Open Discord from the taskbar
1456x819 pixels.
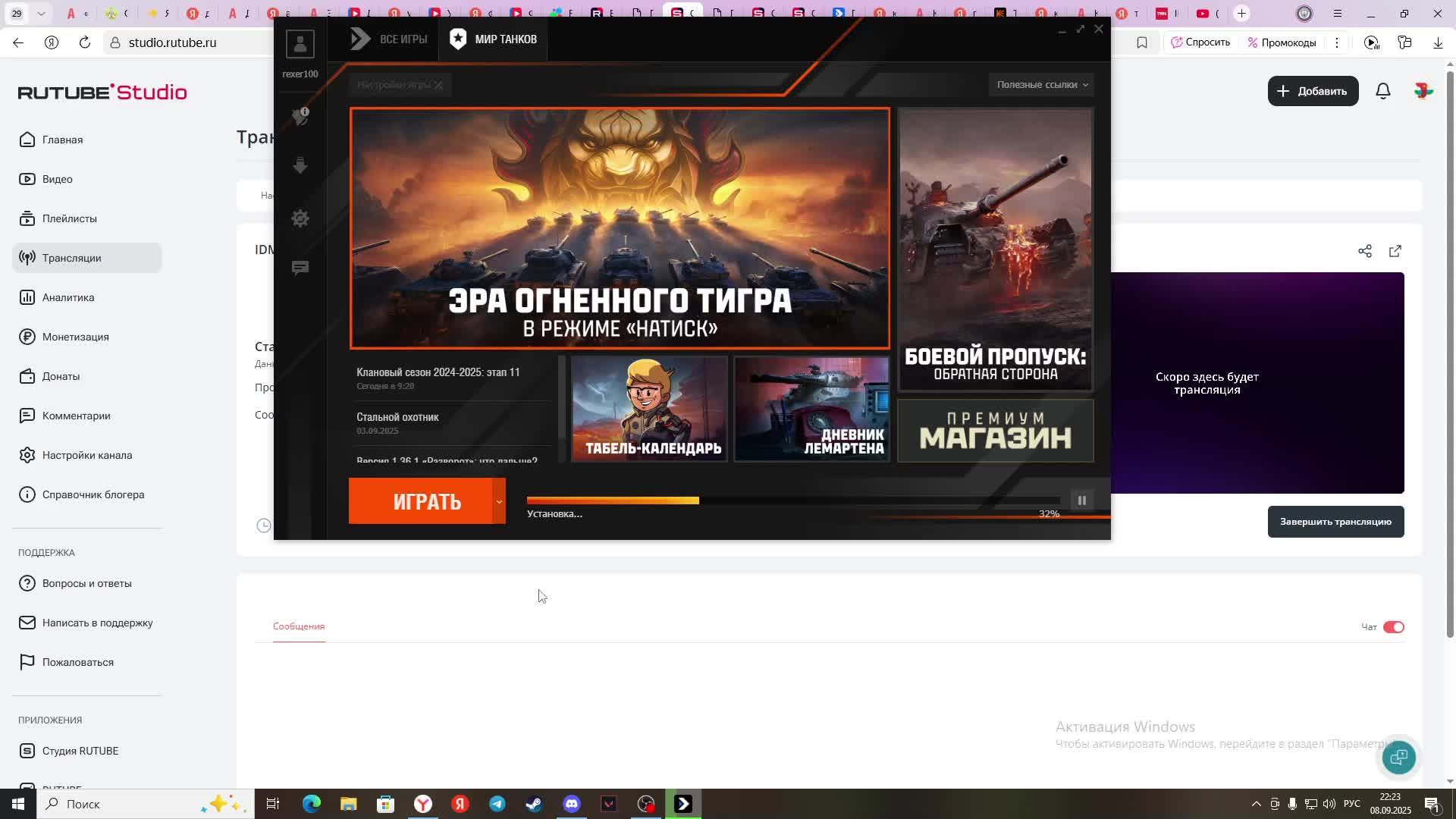tap(572, 804)
